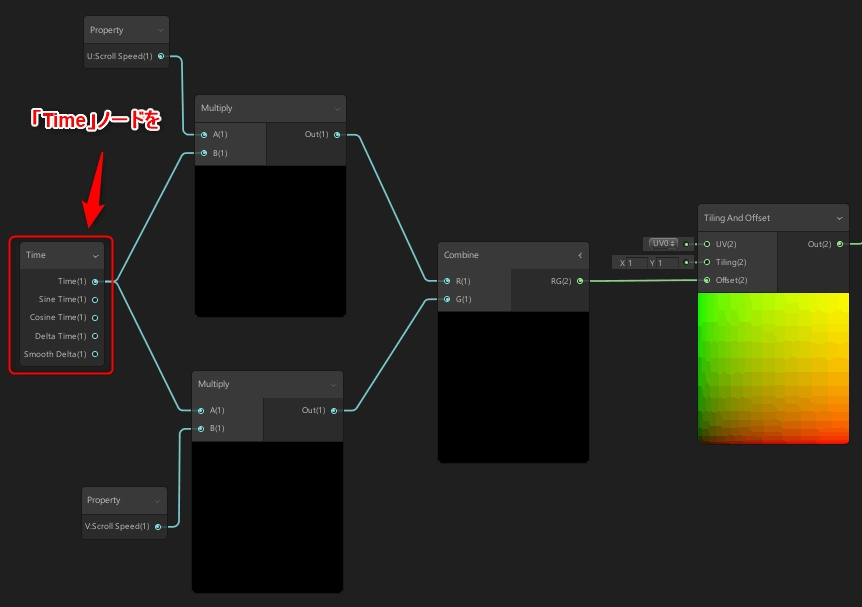Viewport: 862px width, 607px height.
Task: Collapse the lower Multiply node preview chevron
Action: point(333,385)
